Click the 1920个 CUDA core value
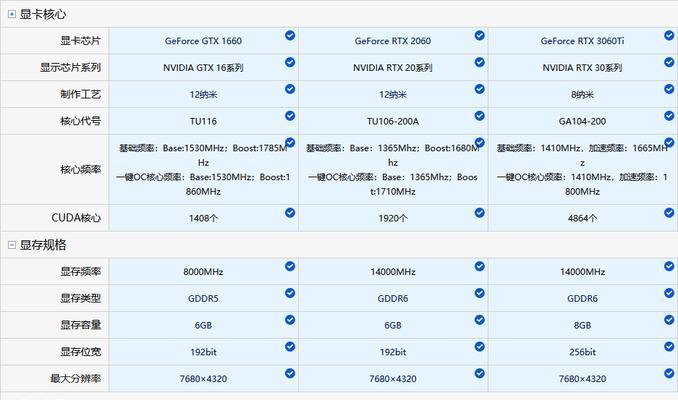 tap(393, 218)
